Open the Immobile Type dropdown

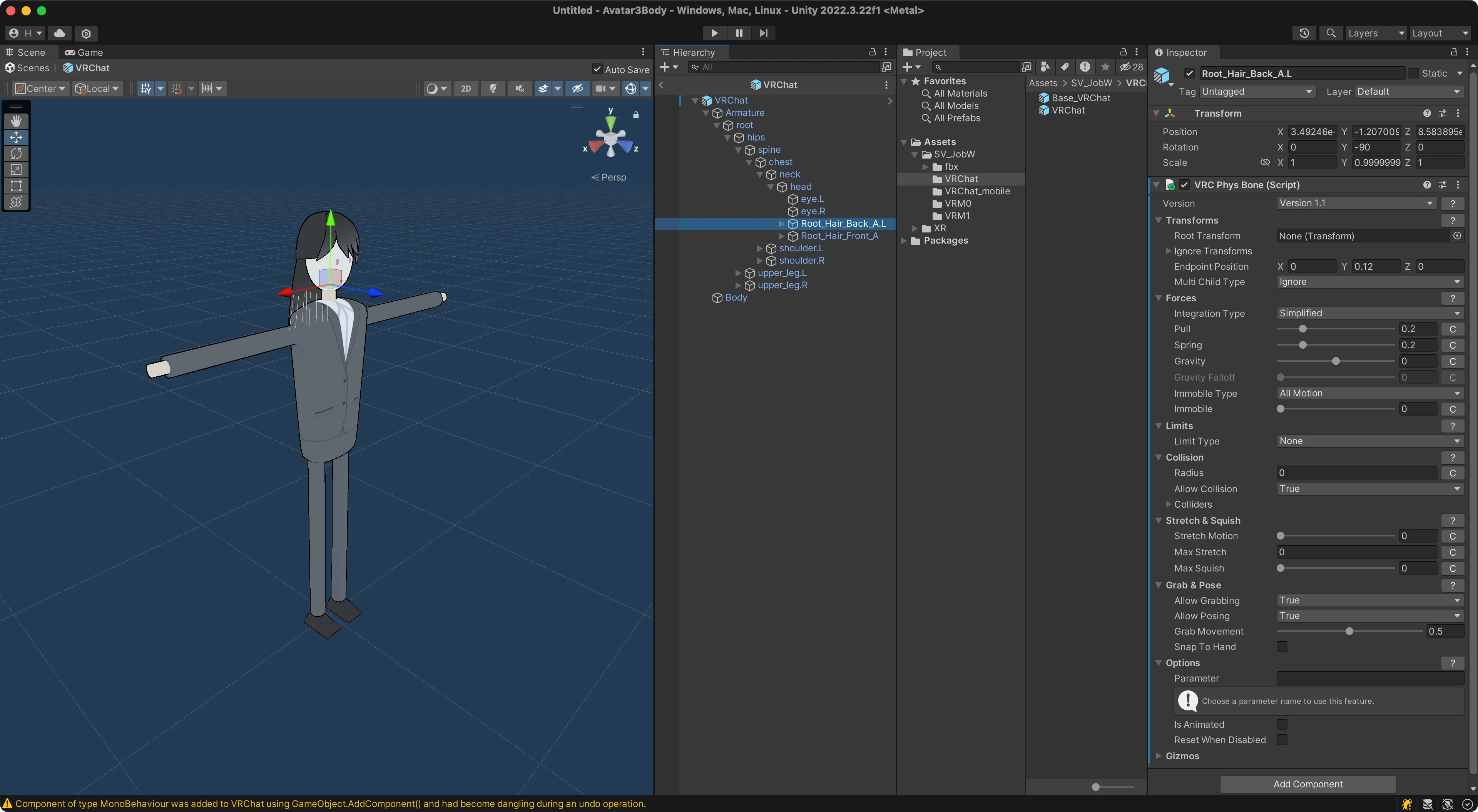pos(1370,393)
